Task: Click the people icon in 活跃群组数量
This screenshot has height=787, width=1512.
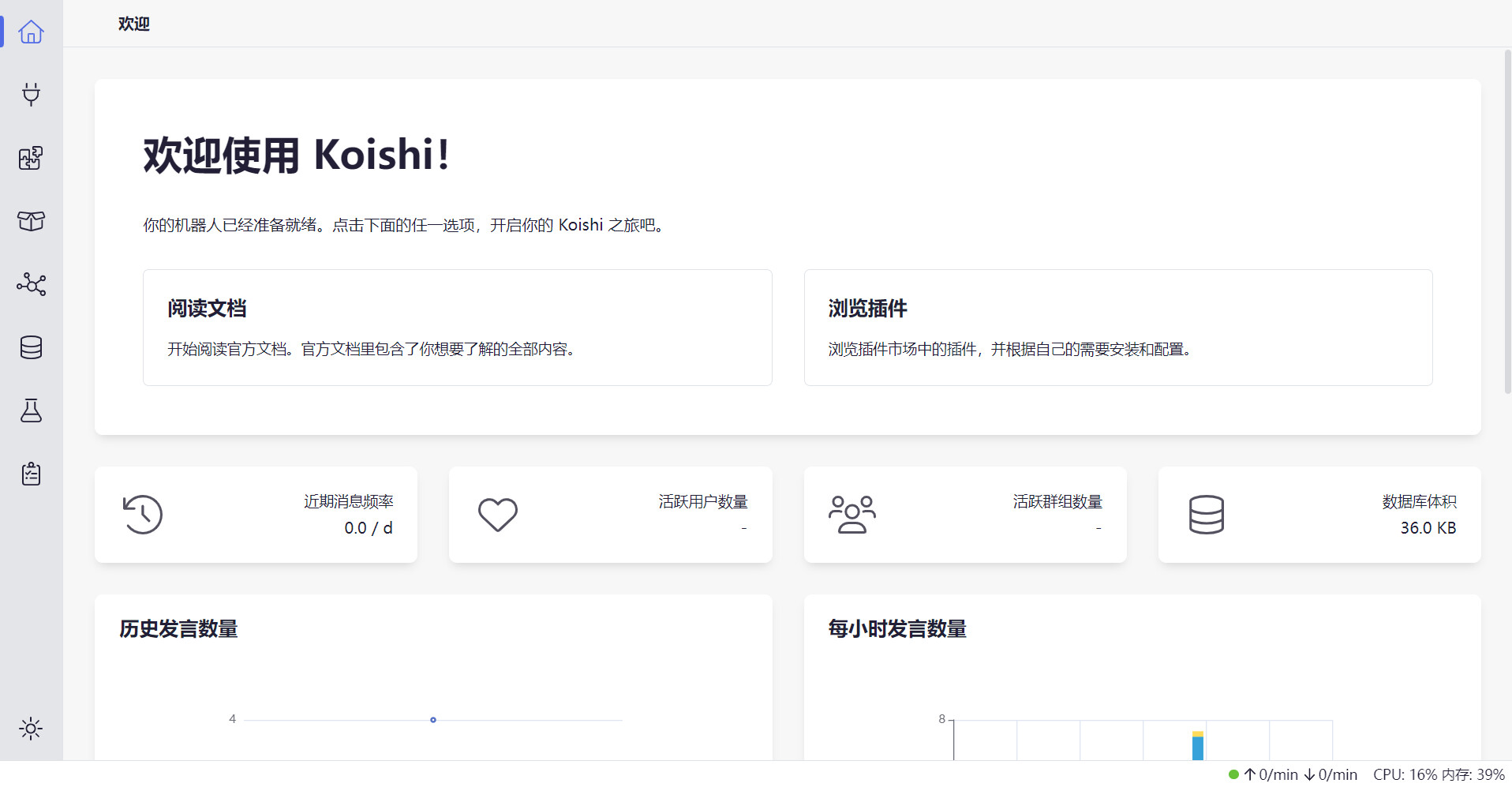Action: click(x=851, y=515)
